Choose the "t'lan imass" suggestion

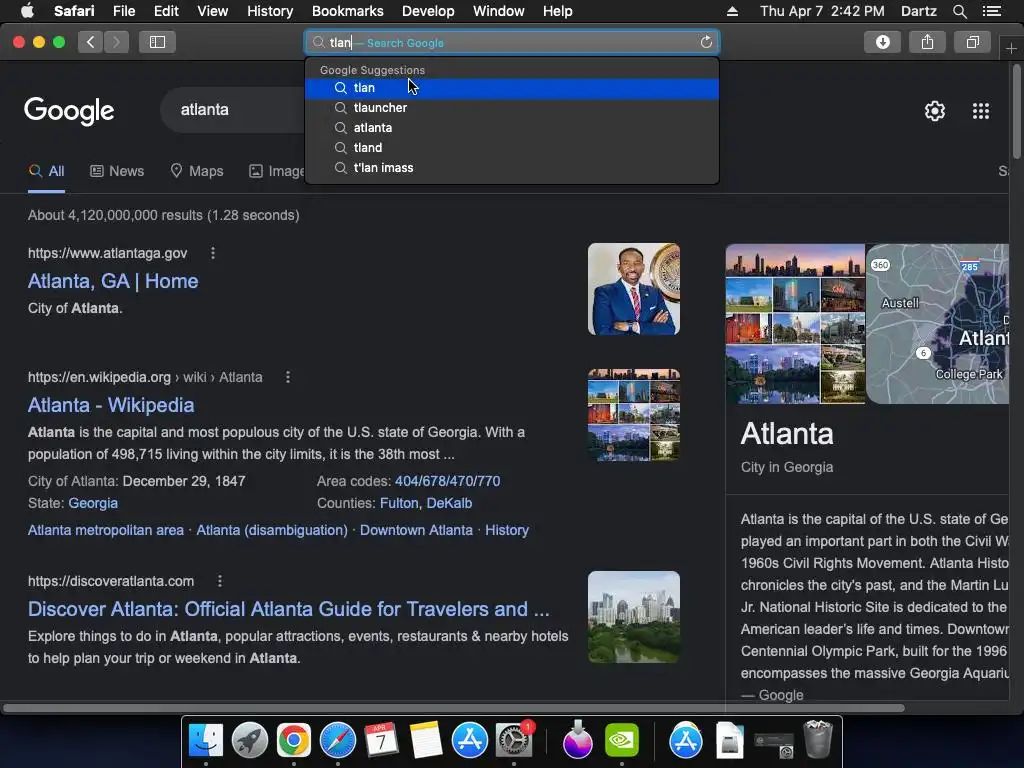pyautogui.click(x=512, y=168)
